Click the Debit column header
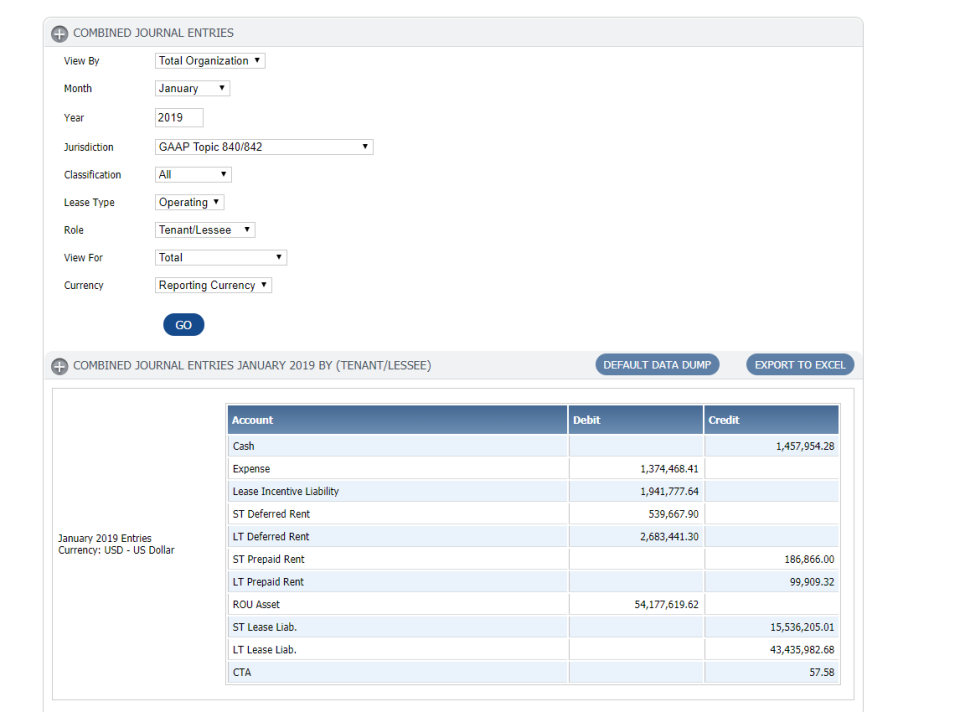This screenshot has height=712, width=960. point(586,419)
